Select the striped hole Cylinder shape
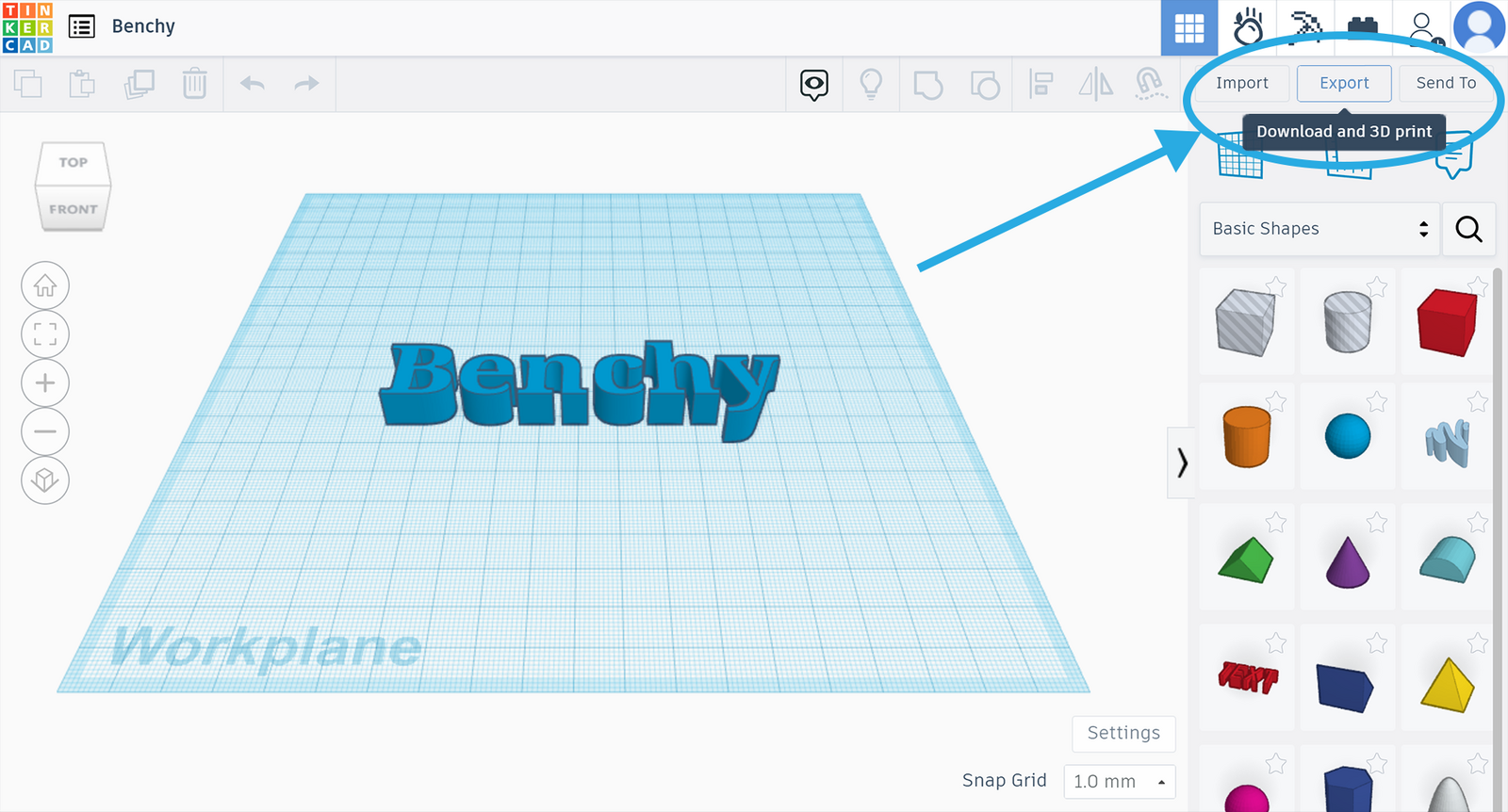1508x812 pixels. click(1348, 322)
